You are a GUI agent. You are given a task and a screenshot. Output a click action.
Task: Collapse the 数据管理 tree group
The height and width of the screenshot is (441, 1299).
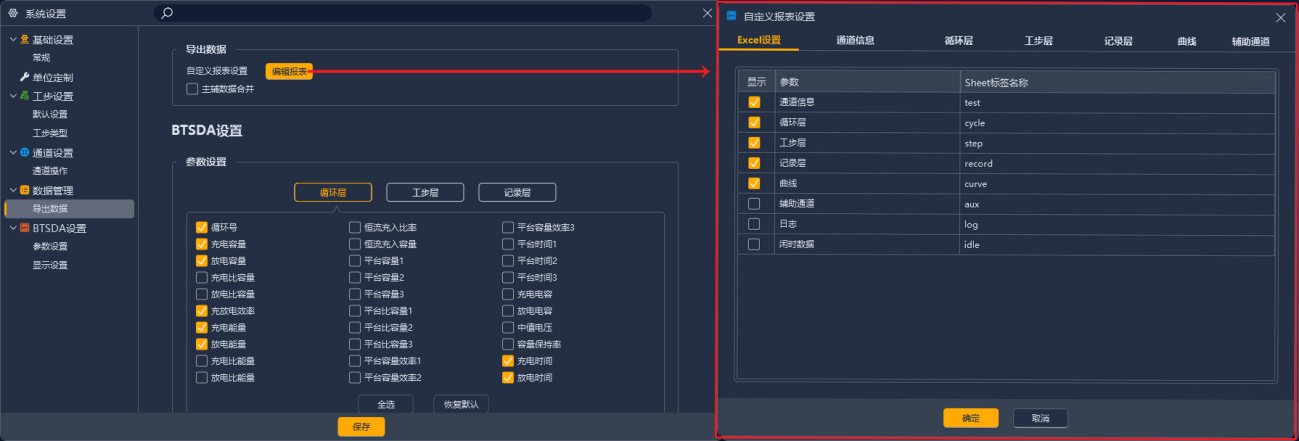(x=13, y=190)
